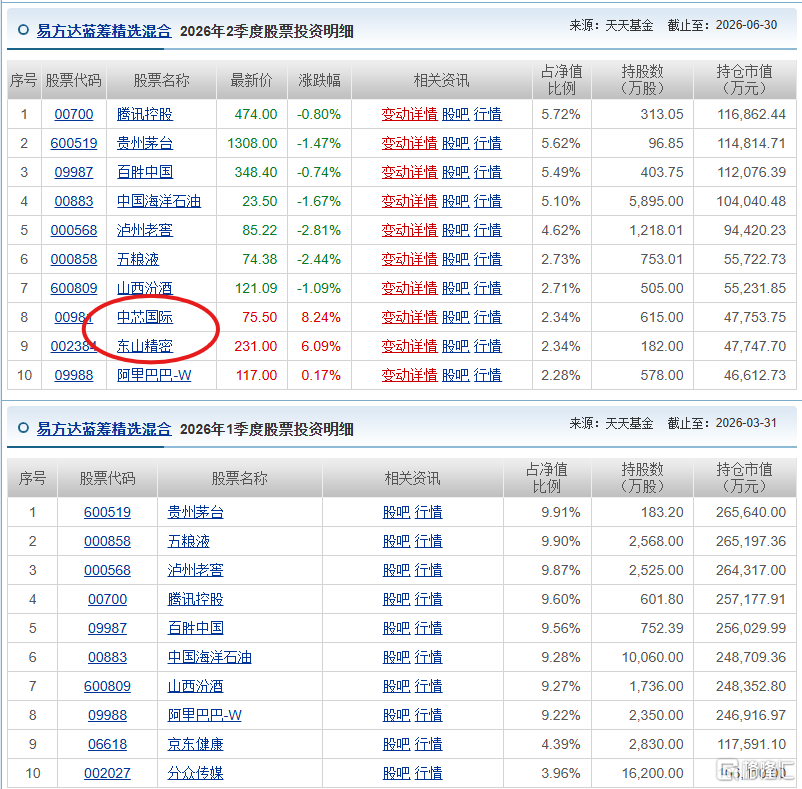The width and height of the screenshot is (802, 789).
Task: Click stock code 600519 in 1季度 table
Action: (107, 512)
